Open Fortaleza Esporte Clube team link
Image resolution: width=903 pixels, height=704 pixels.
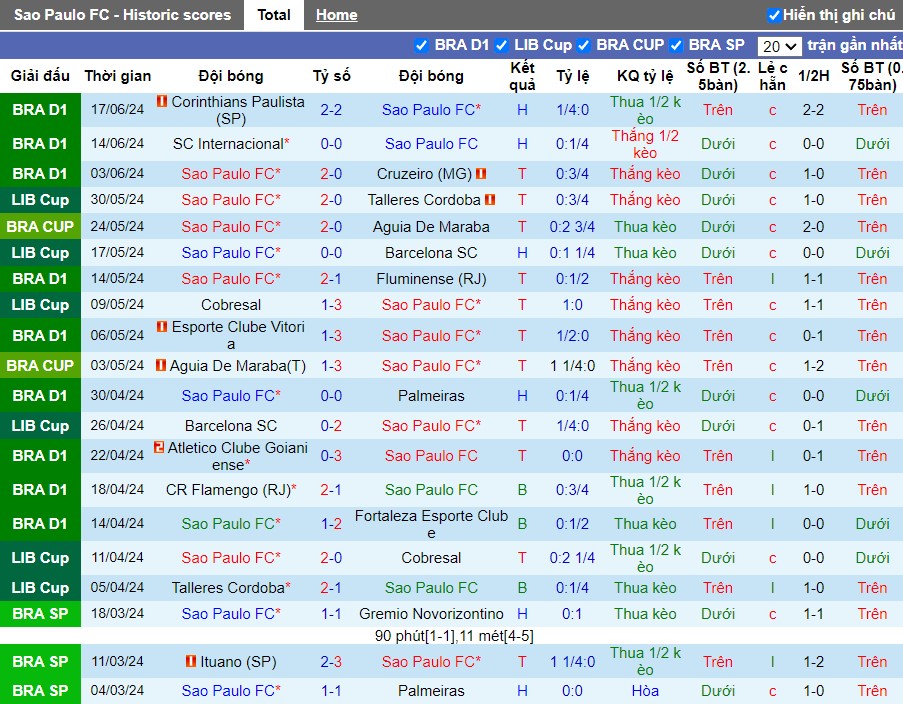431,524
